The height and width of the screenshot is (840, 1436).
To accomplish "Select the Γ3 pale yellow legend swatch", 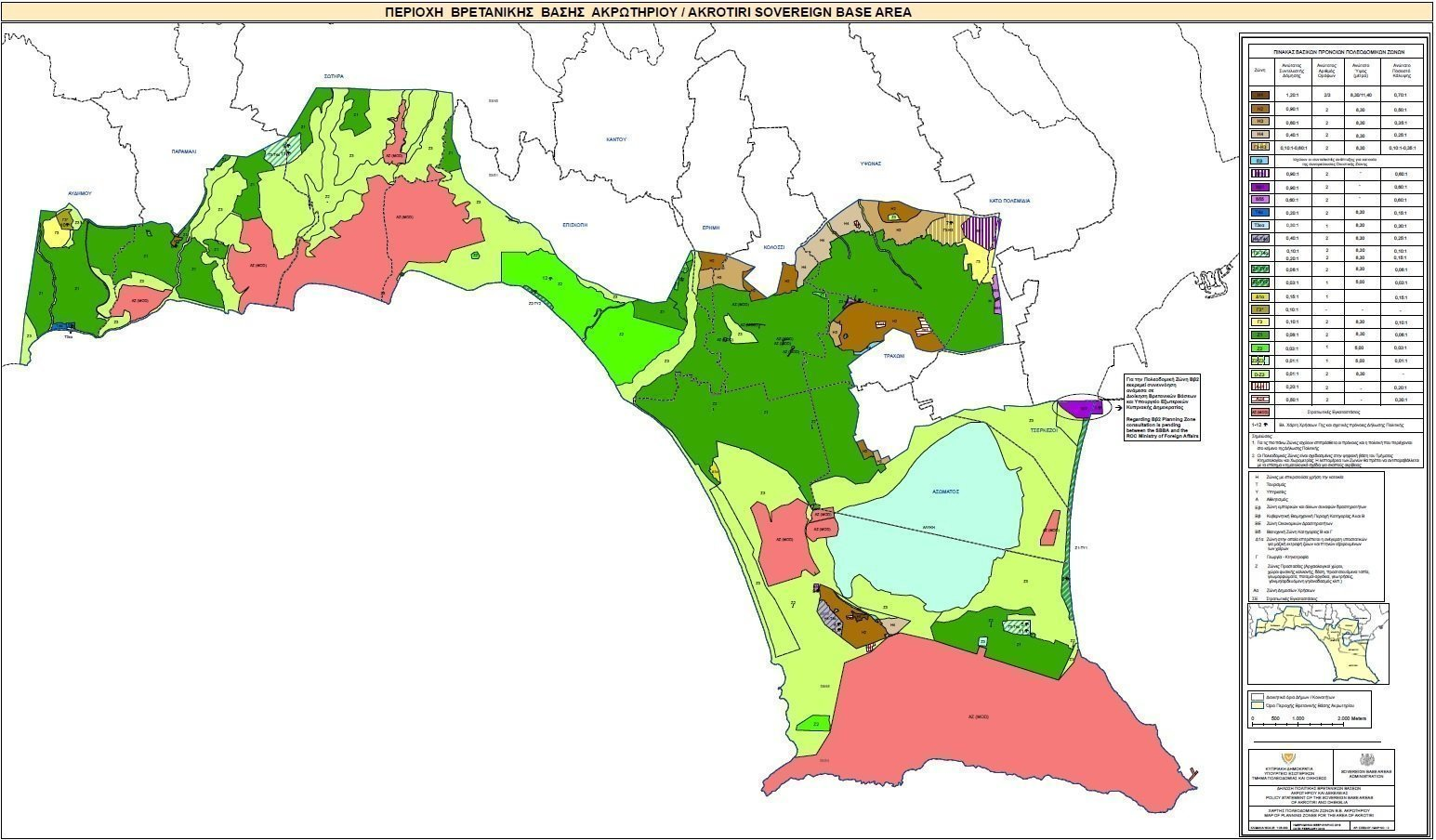I will click(x=1260, y=322).
